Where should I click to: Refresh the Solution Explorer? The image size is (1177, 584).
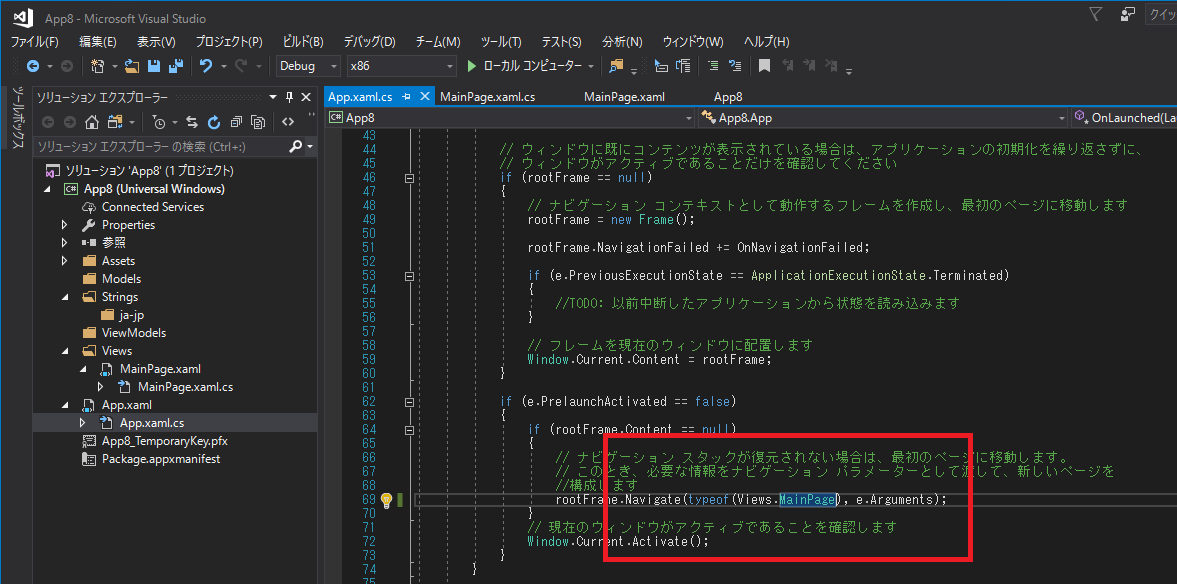(x=214, y=122)
